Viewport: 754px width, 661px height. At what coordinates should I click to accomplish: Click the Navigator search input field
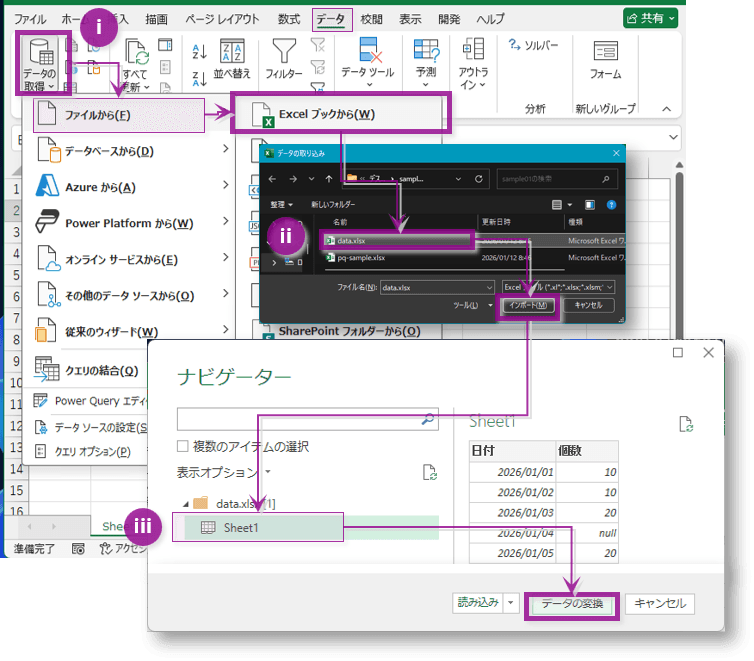300,419
